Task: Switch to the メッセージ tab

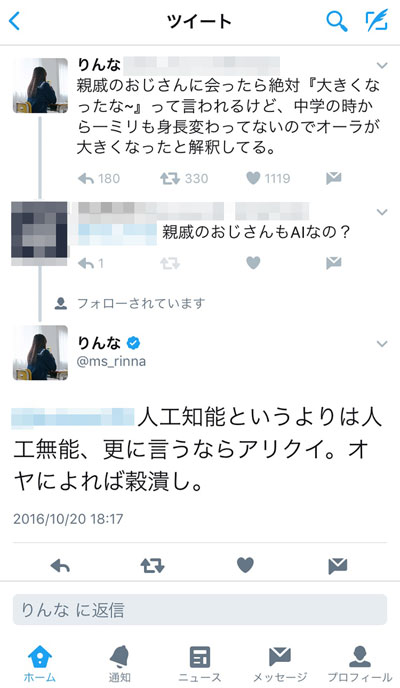Action: point(280,663)
